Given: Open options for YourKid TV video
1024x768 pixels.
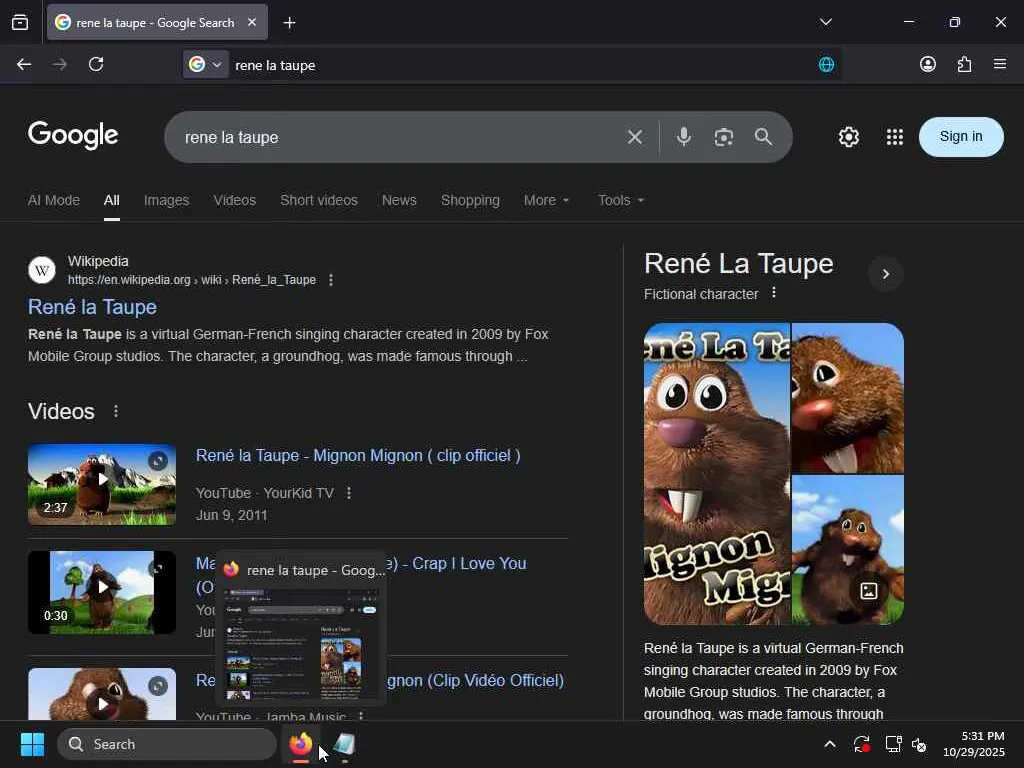Looking at the screenshot, I should pos(349,492).
